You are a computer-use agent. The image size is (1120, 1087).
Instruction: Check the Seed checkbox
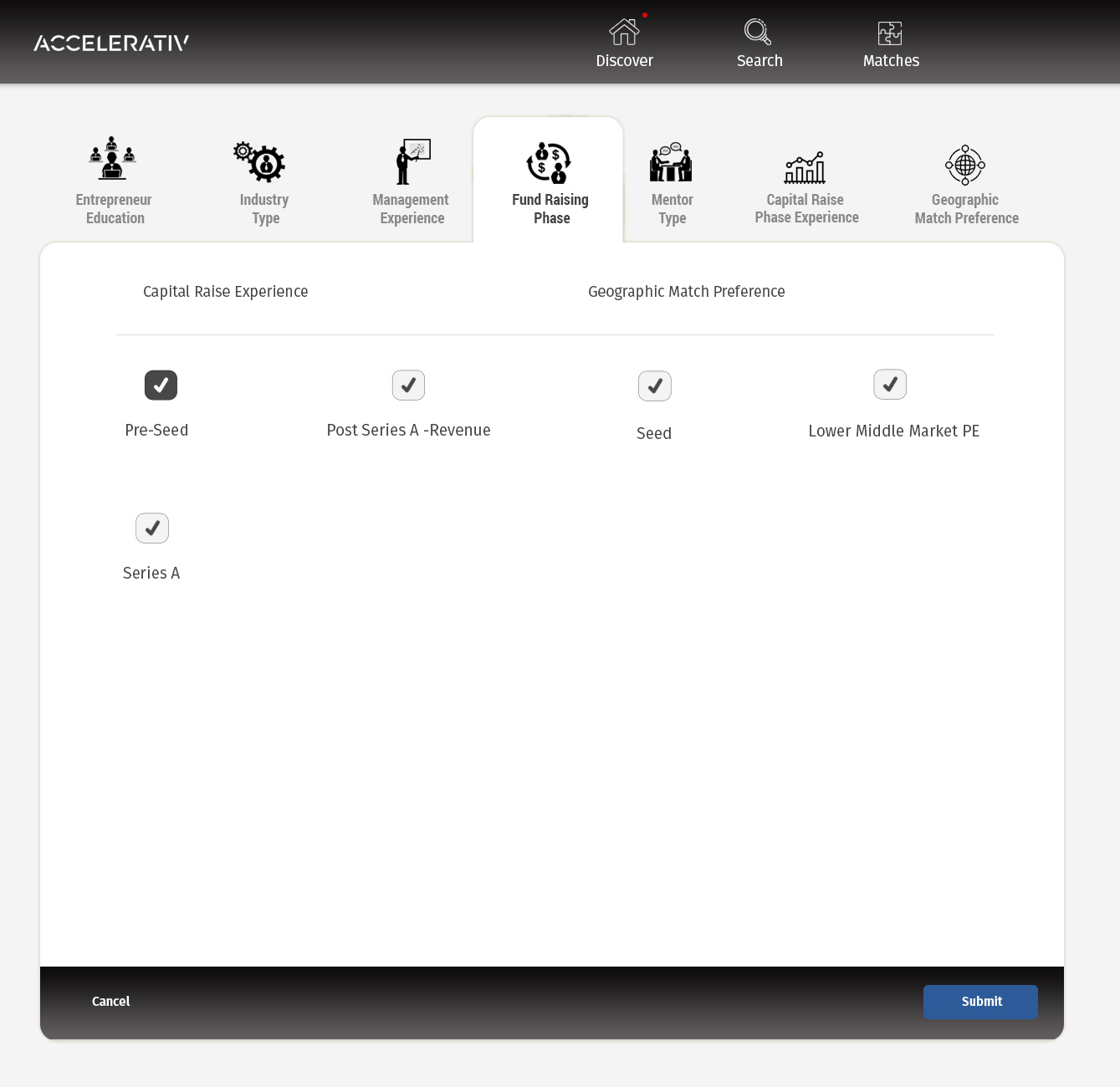[654, 386]
